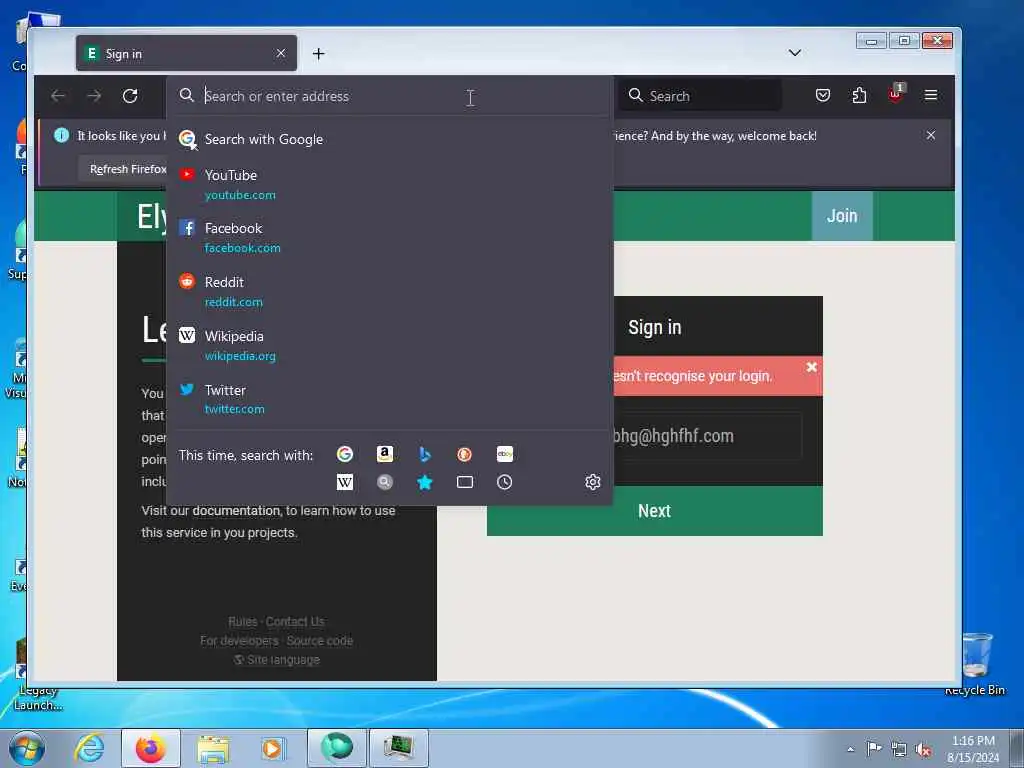Image resolution: width=1024 pixels, height=768 pixels.
Task: Dismiss the login error message
Action: point(812,367)
